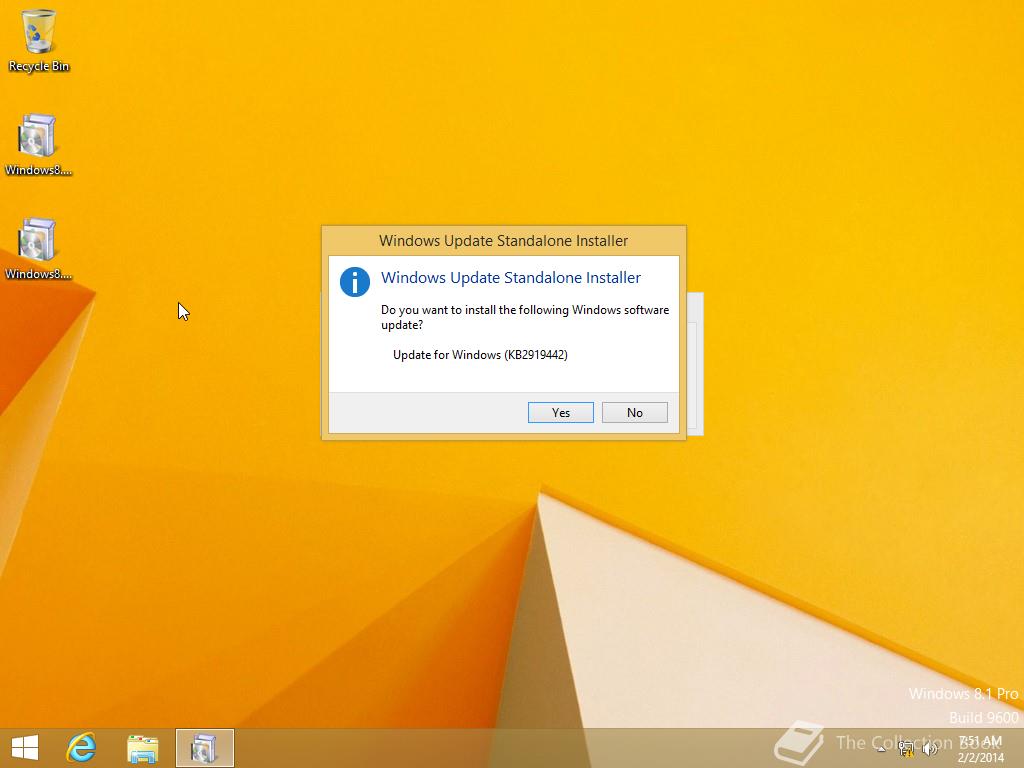This screenshot has height=768, width=1024.
Task: Open the Start button on the taskbar
Action: [x=25, y=748]
